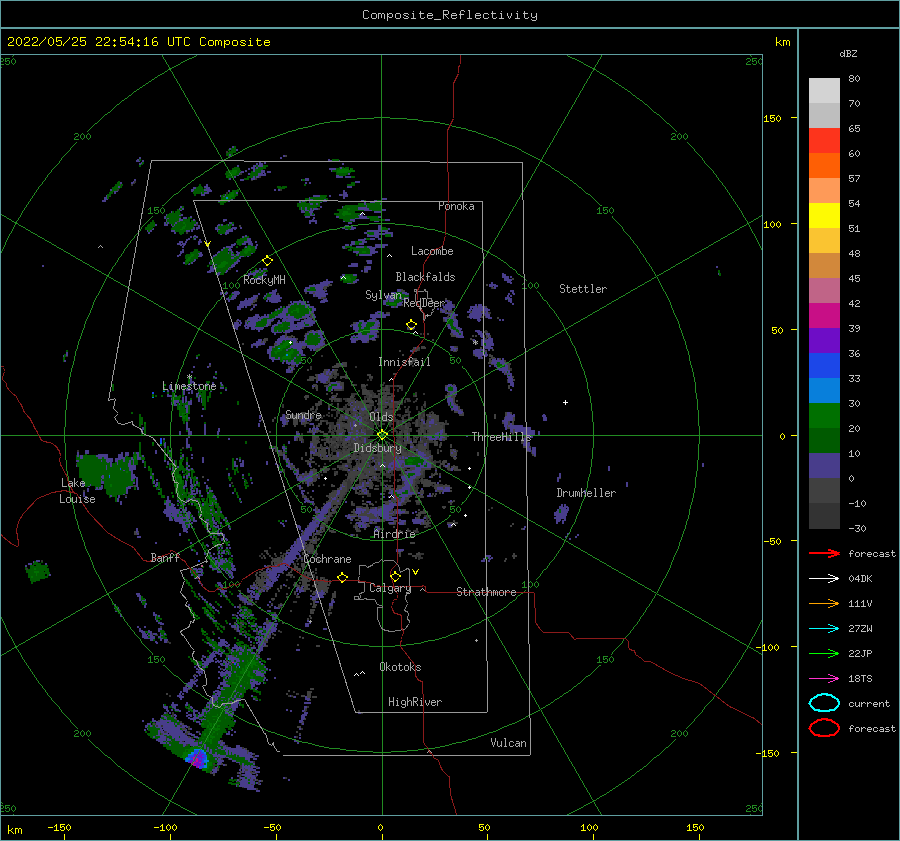Viewport: 900px width, 841px height.
Task: Click the white plus marker north of Drumheller
Action: pos(565,402)
